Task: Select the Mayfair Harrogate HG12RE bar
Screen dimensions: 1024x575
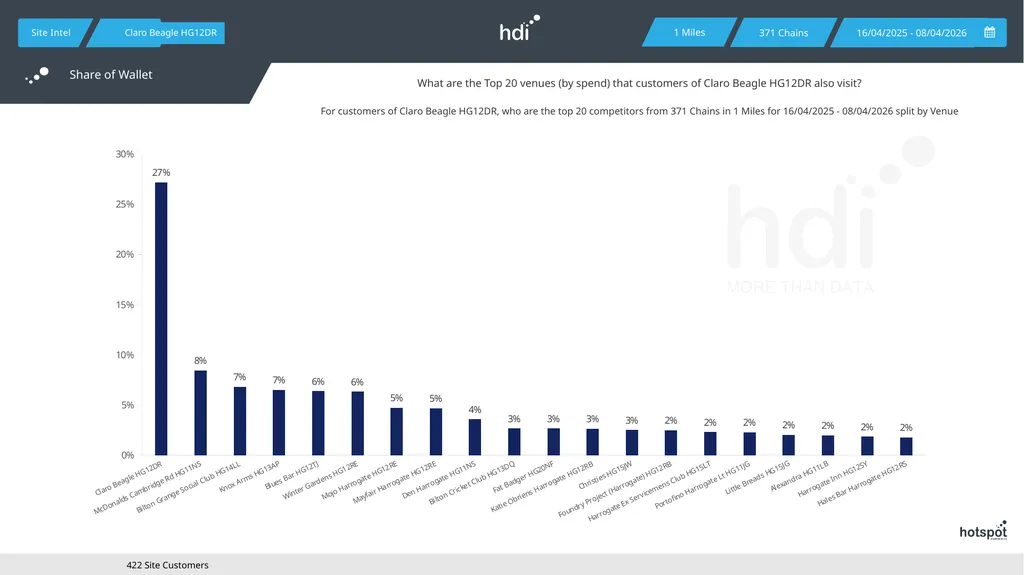Action: (436, 432)
